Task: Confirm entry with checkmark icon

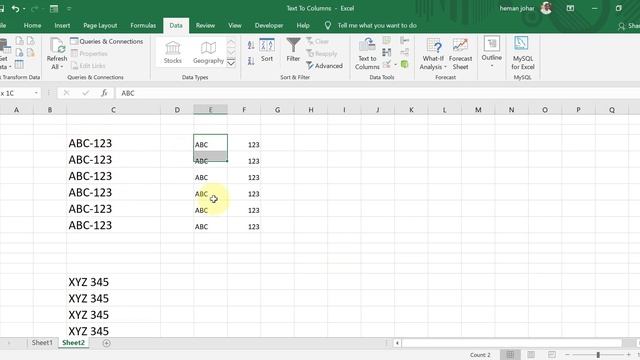Action: (85, 93)
